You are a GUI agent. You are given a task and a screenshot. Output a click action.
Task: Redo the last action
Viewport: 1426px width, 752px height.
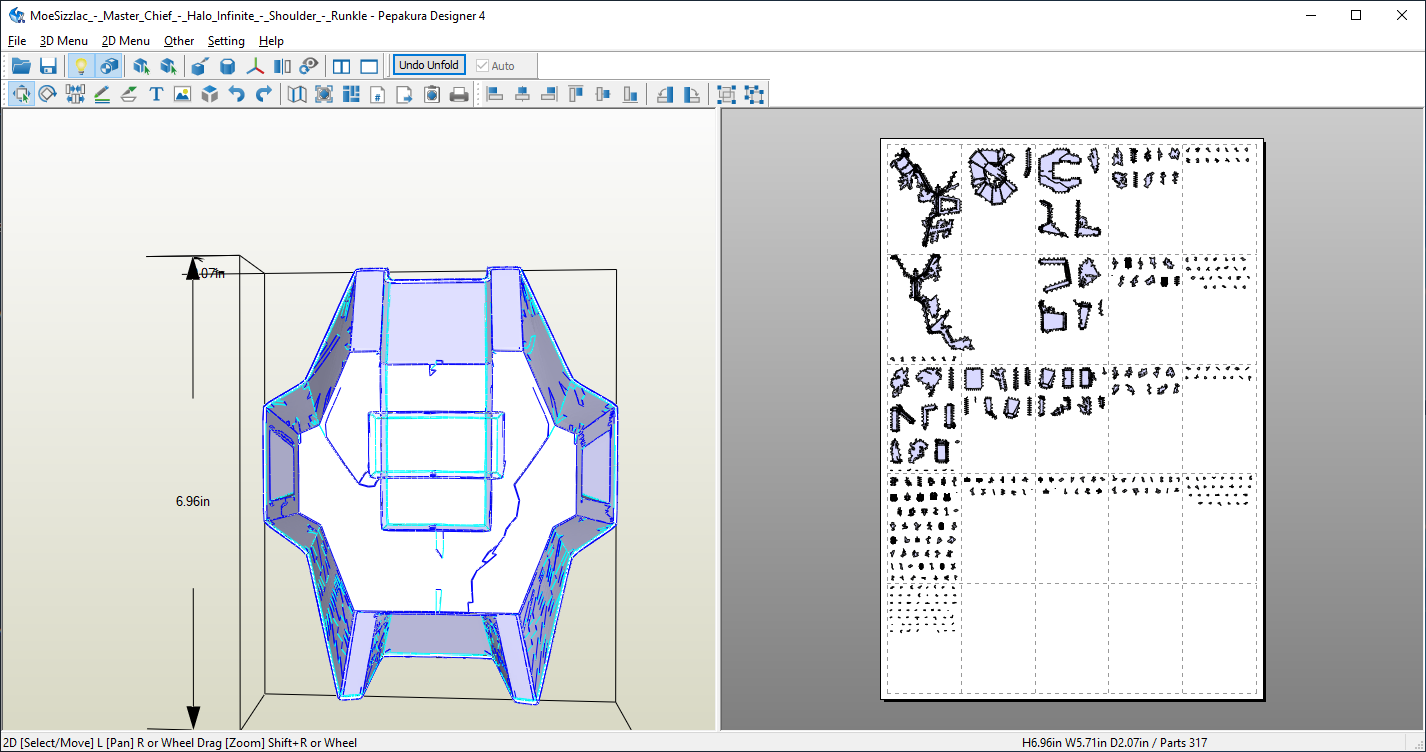tap(264, 94)
